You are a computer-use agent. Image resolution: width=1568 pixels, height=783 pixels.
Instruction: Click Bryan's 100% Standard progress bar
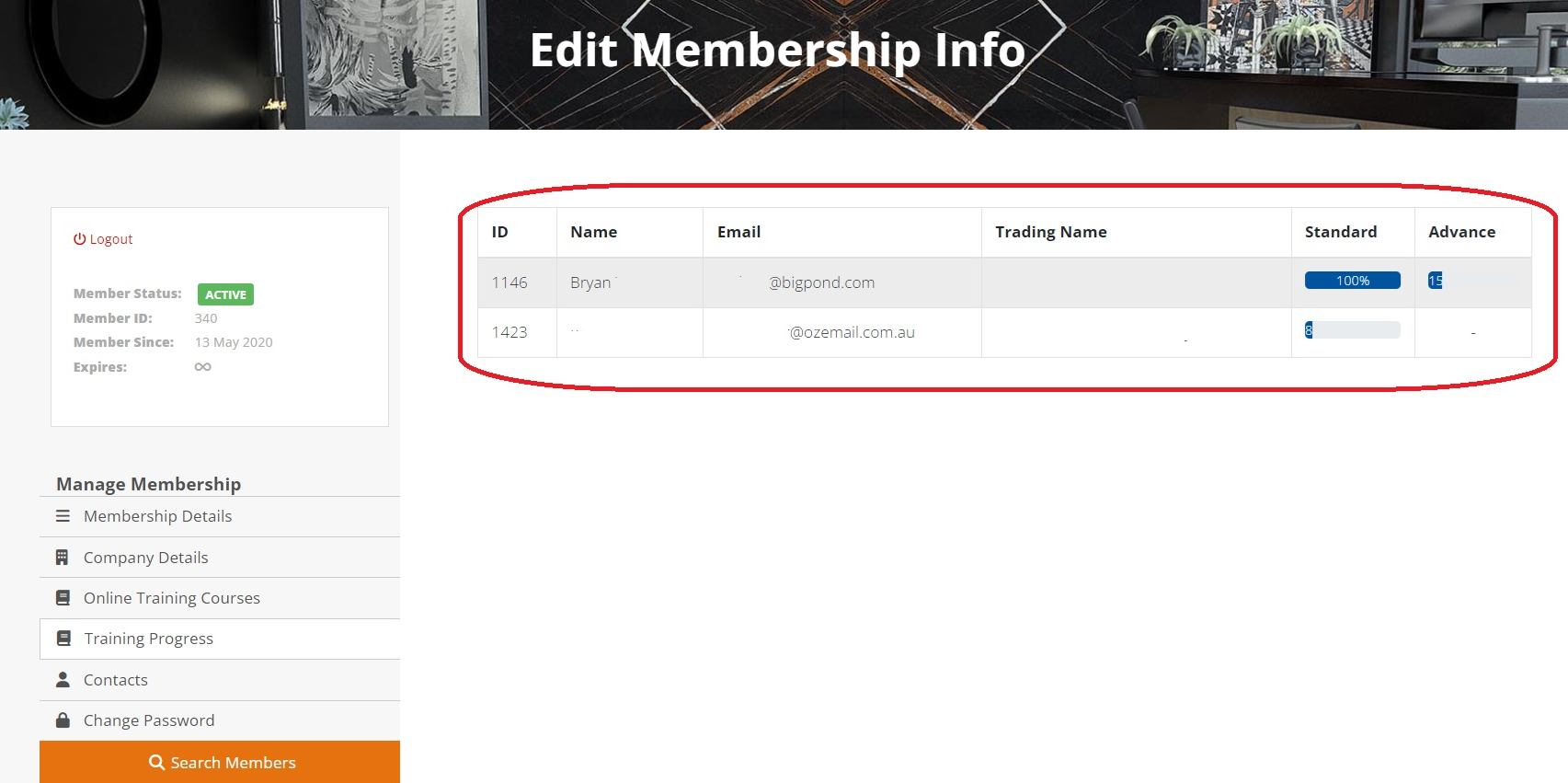click(x=1352, y=281)
